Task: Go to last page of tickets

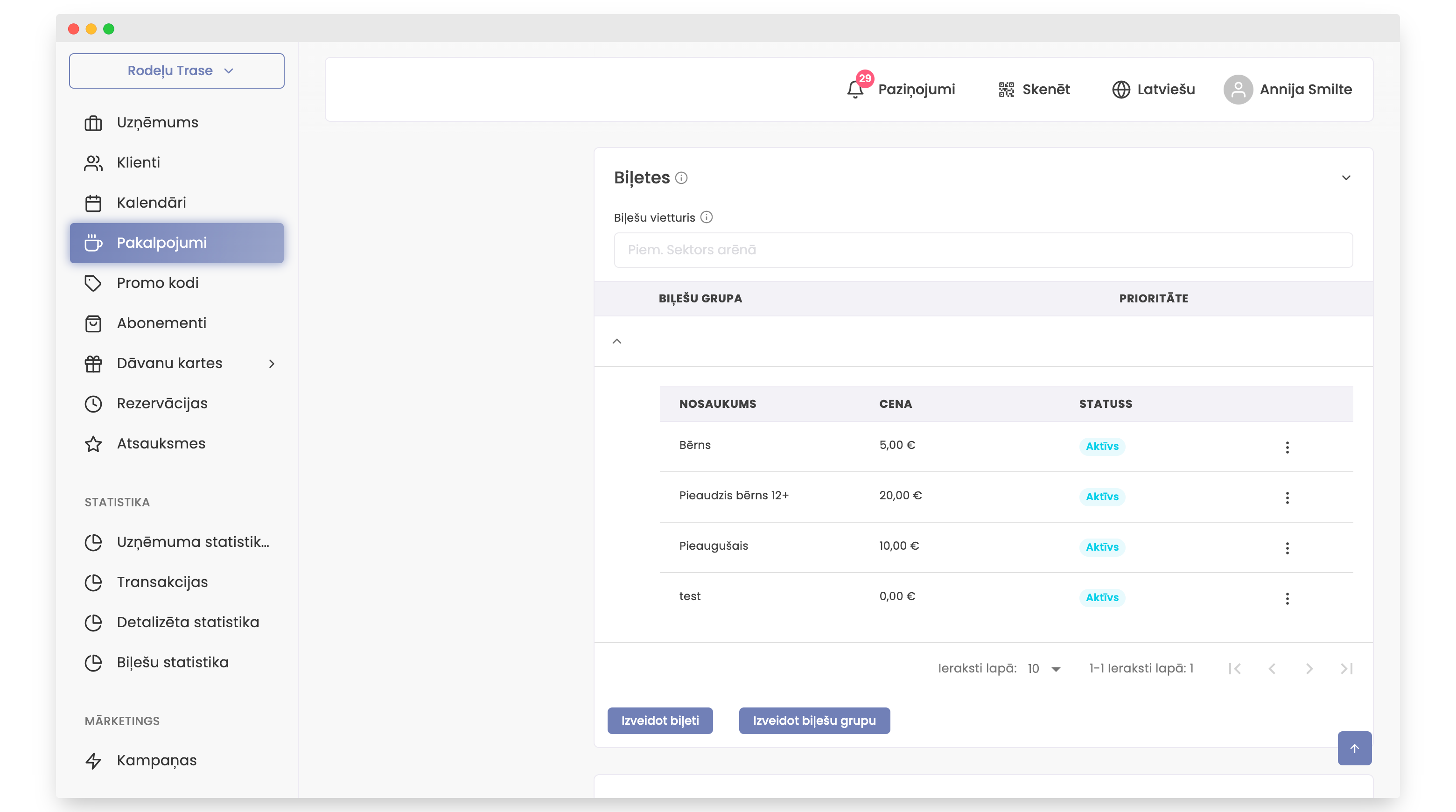Action: point(1346,668)
